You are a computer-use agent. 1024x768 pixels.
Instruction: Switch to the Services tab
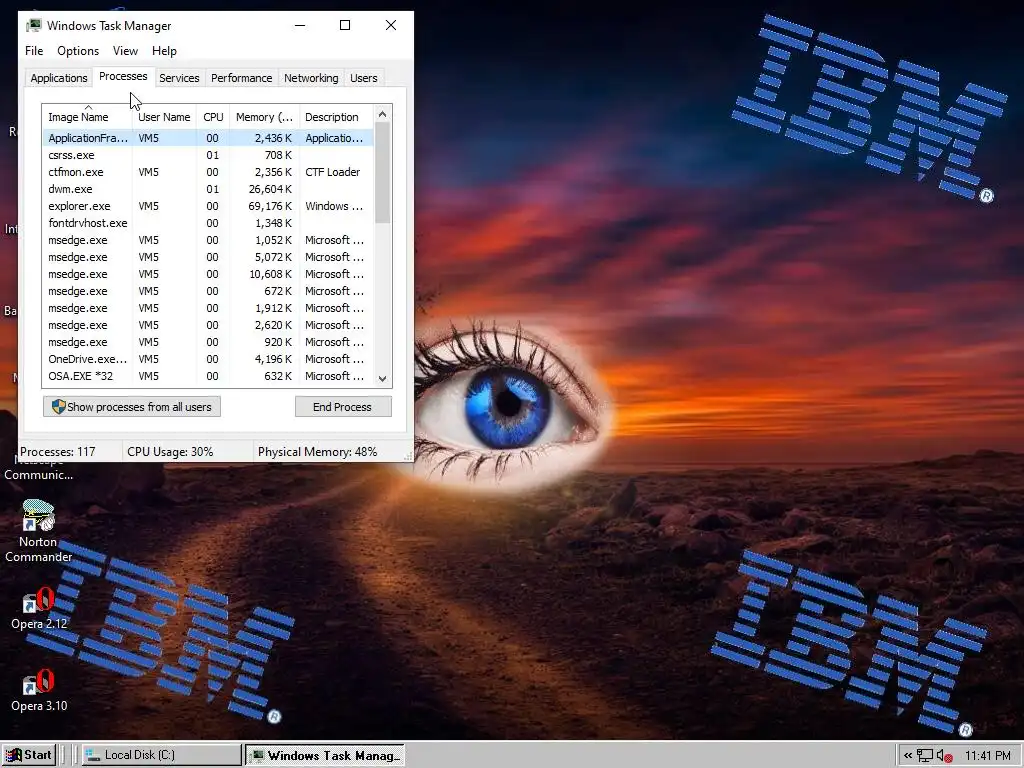click(x=179, y=78)
